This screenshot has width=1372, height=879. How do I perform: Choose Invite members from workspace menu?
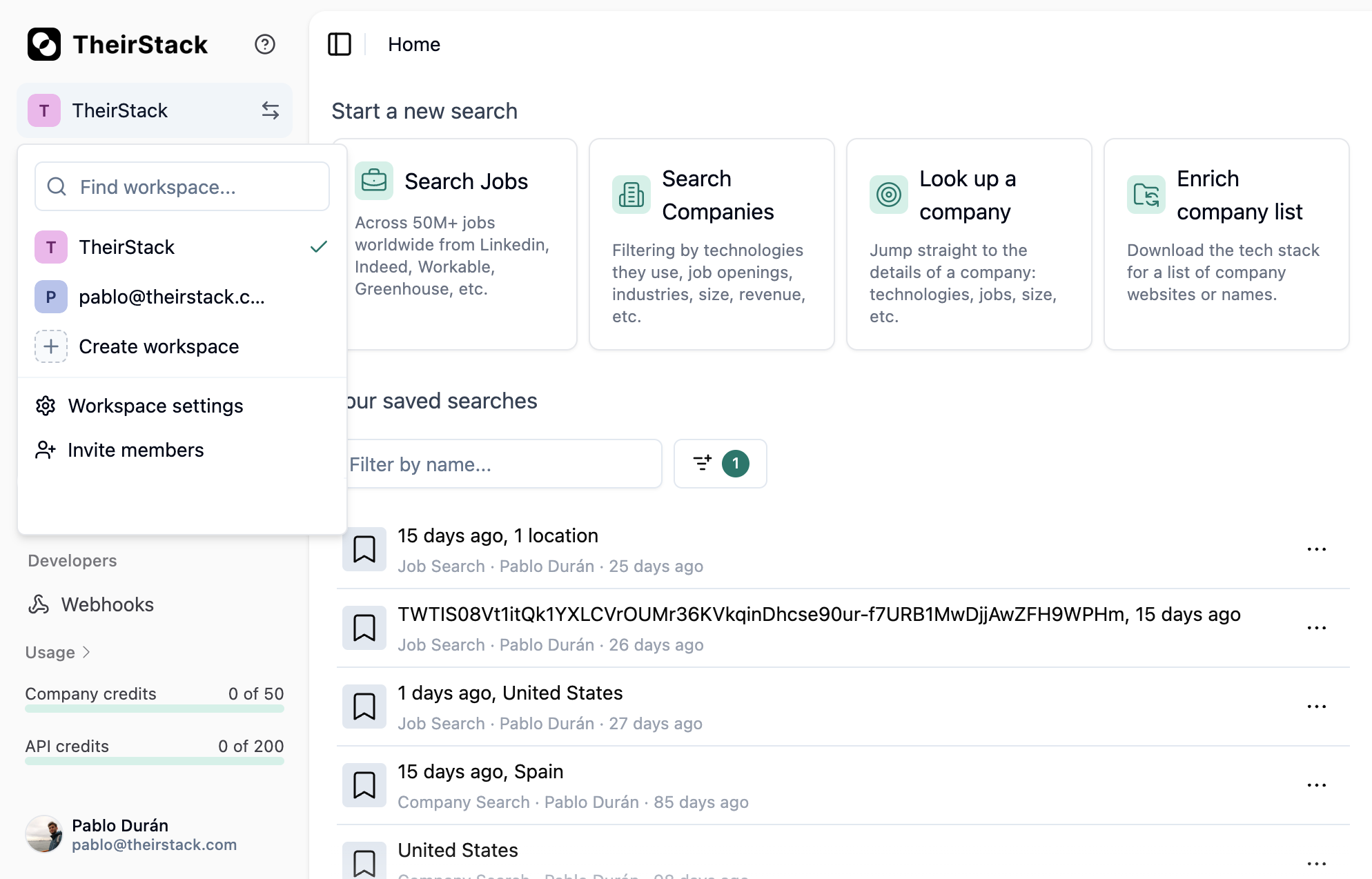pyautogui.click(x=135, y=450)
